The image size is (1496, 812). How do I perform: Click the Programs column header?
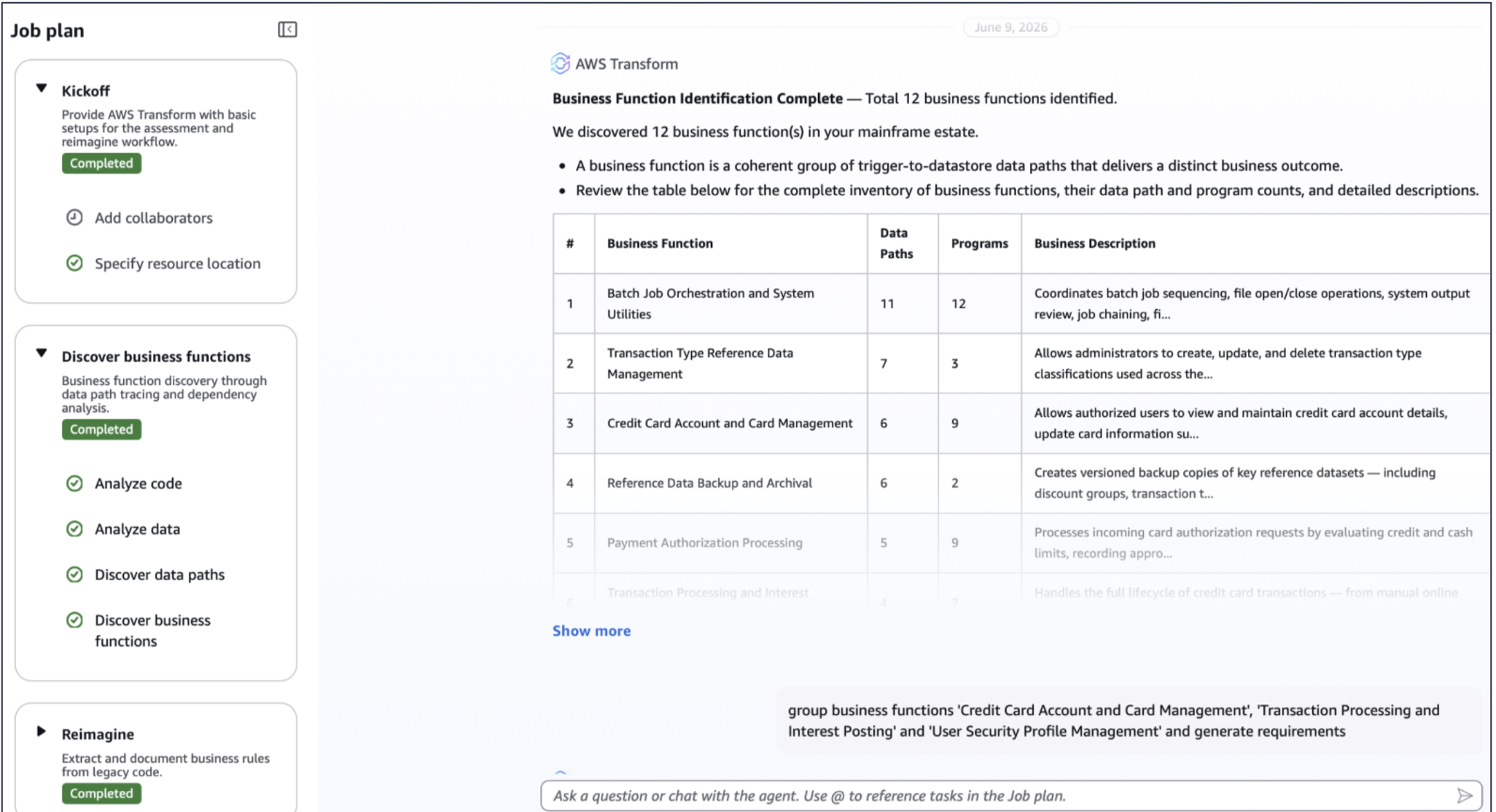[979, 243]
